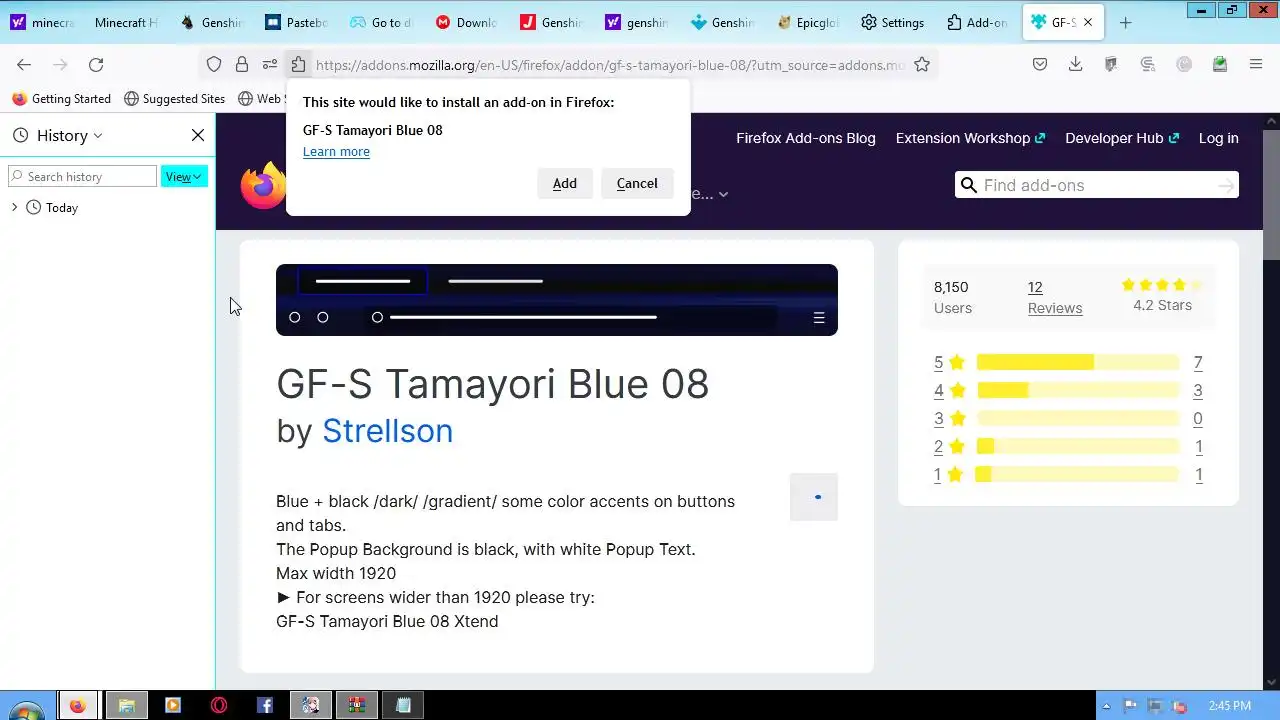
Task: Open the Firefox application menu
Action: click(1256, 64)
